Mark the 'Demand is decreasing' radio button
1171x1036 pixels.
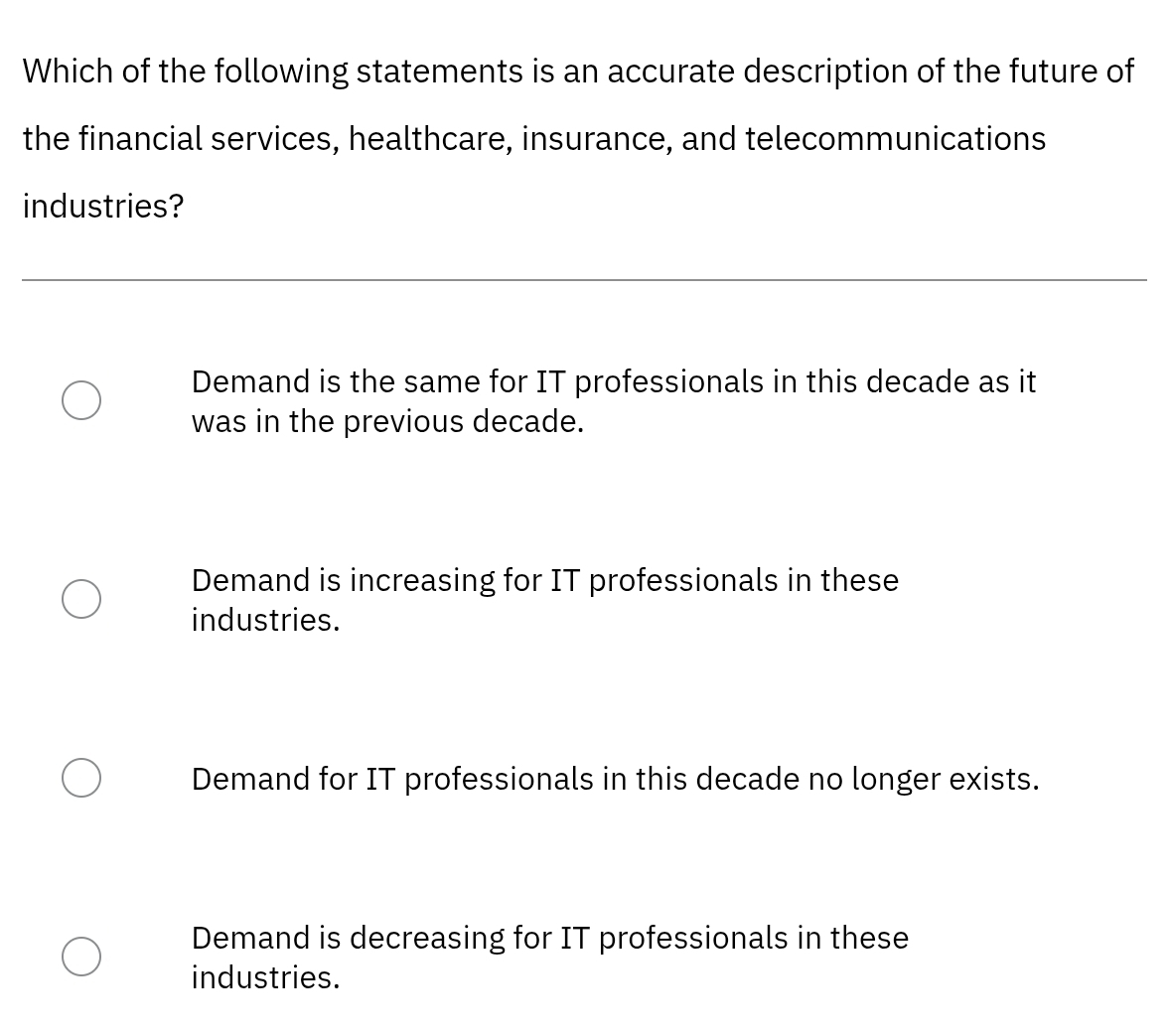(80, 958)
